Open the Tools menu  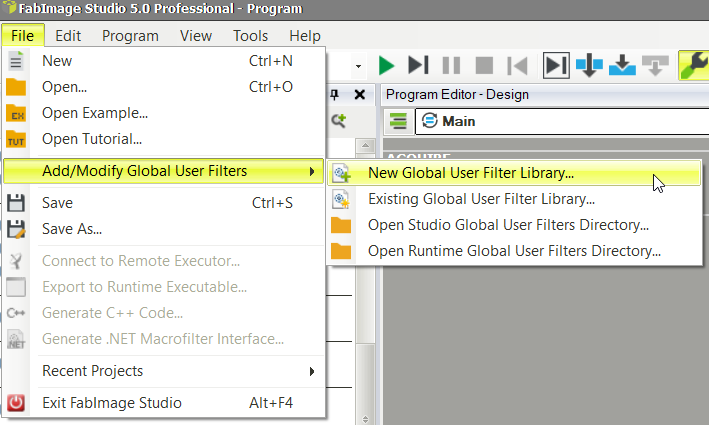(250, 35)
